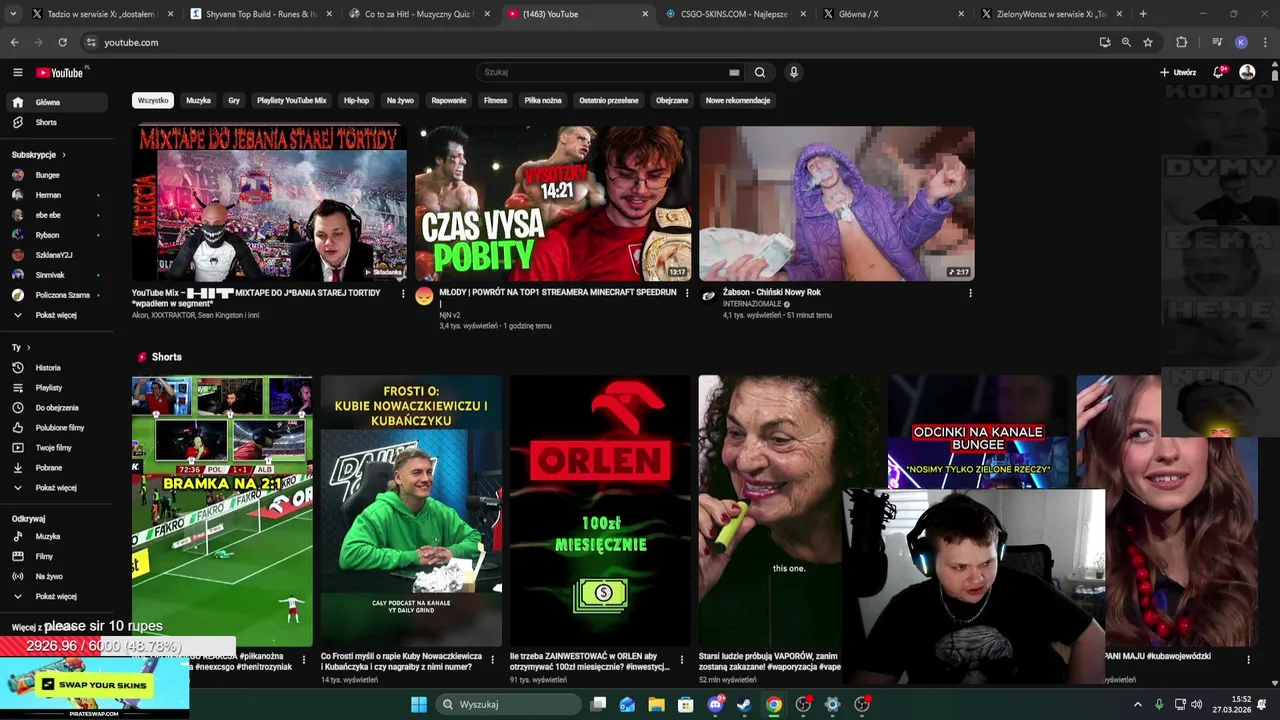Select the Piłka nożna filter chip
The image size is (1280, 720).
[x=543, y=100]
